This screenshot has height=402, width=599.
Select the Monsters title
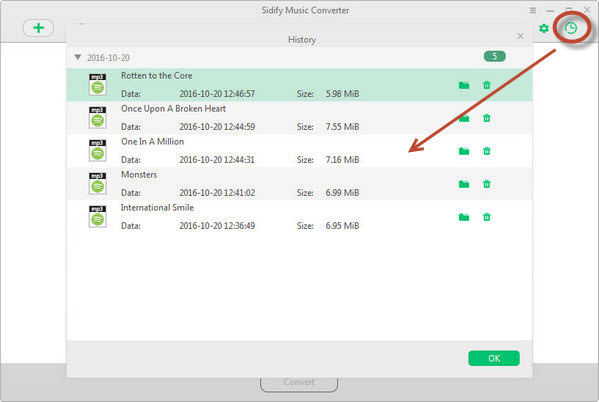click(139, 175)
